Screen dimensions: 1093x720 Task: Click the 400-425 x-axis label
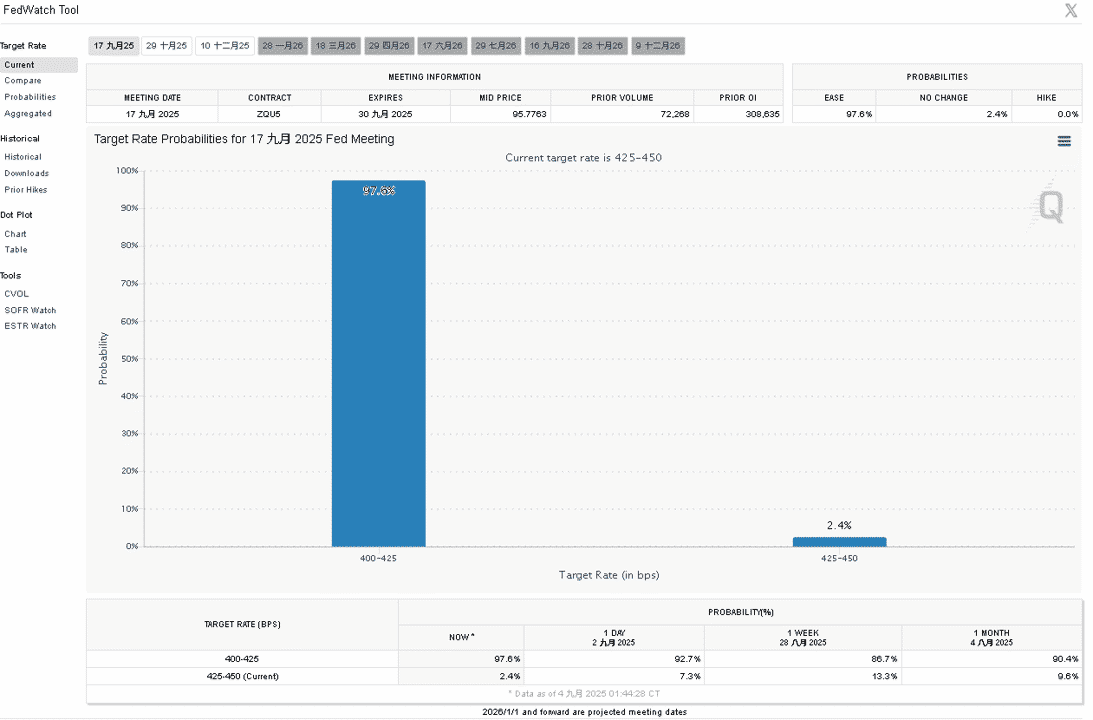[x=379, y=558]
